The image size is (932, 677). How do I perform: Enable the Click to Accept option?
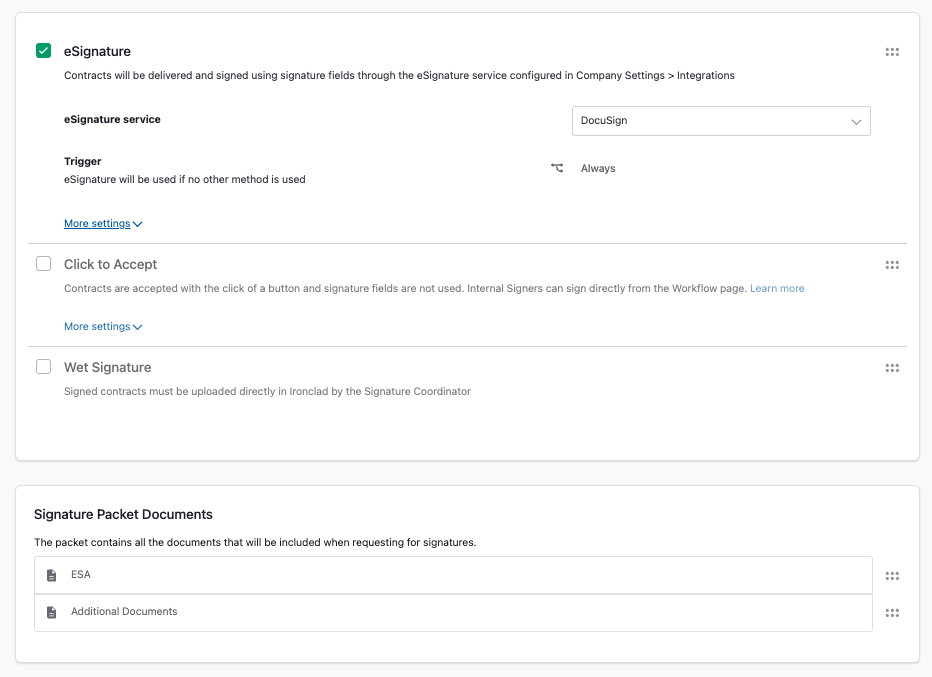click(43, 263)
